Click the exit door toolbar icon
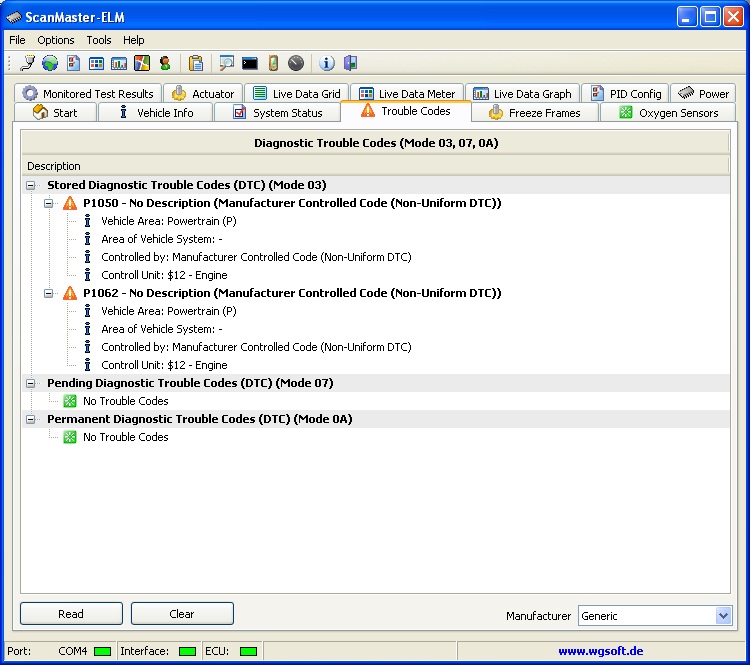The height and width of the screenshot is (667, 751). pyautogui.click(x=350, y=63)
